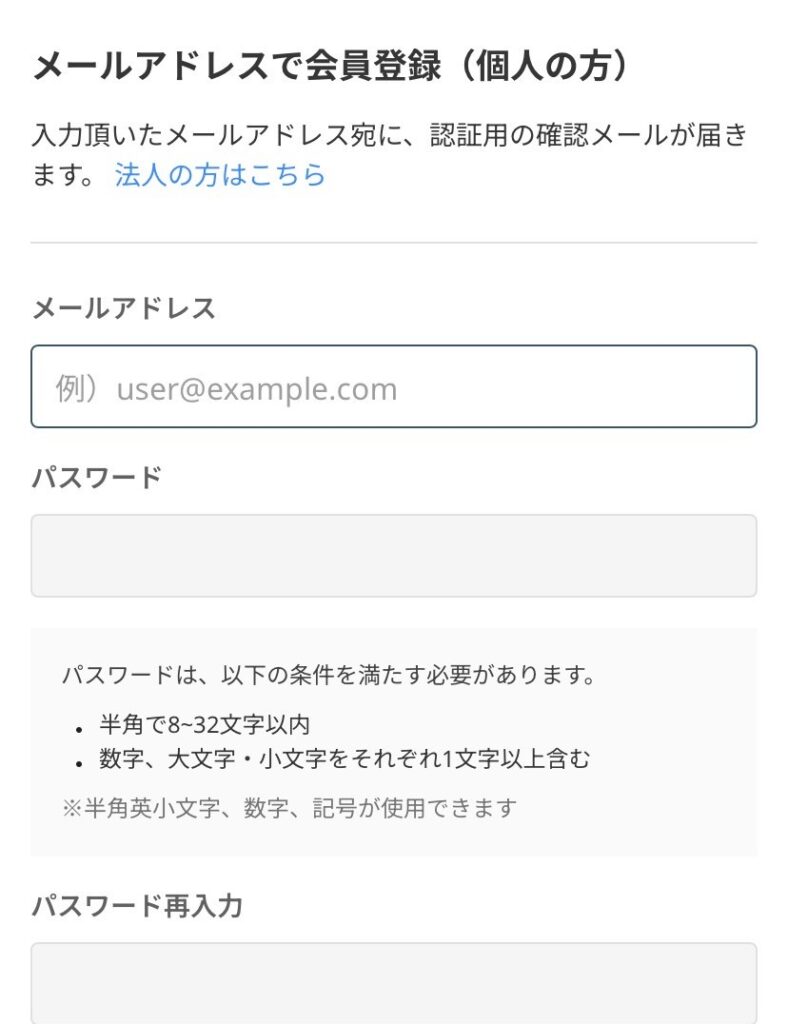
Task: Click the 例）user@example.com placeholder text
Action: pyautogui.click(x=226, y=388)
